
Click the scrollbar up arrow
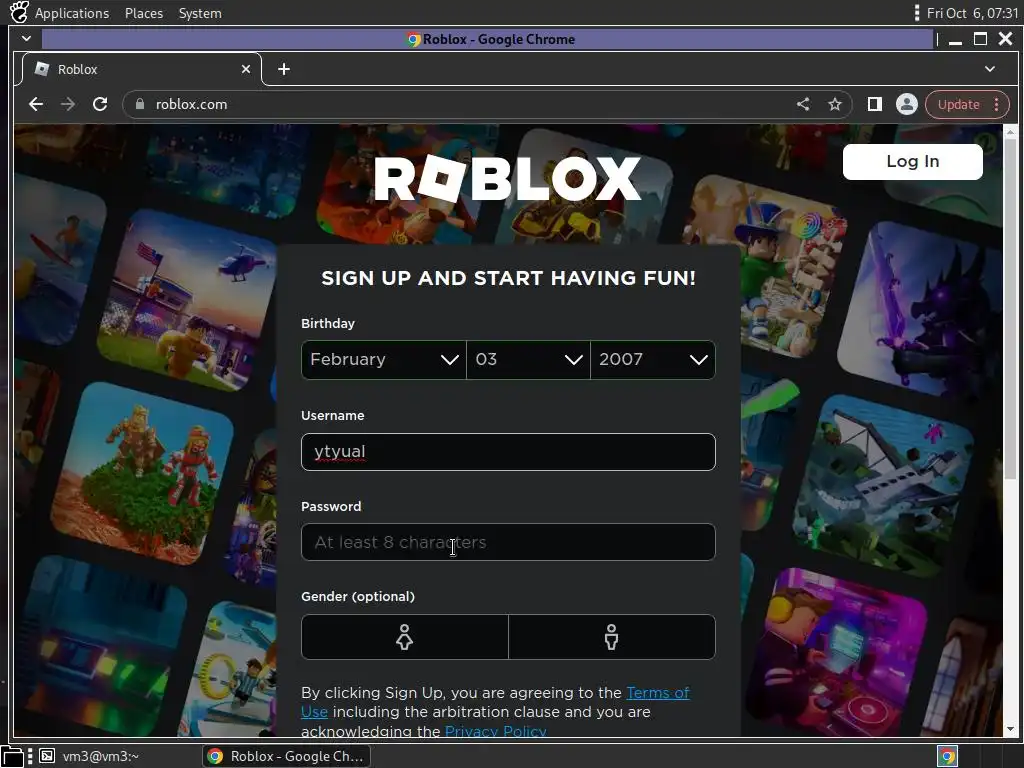point(1010,132)
